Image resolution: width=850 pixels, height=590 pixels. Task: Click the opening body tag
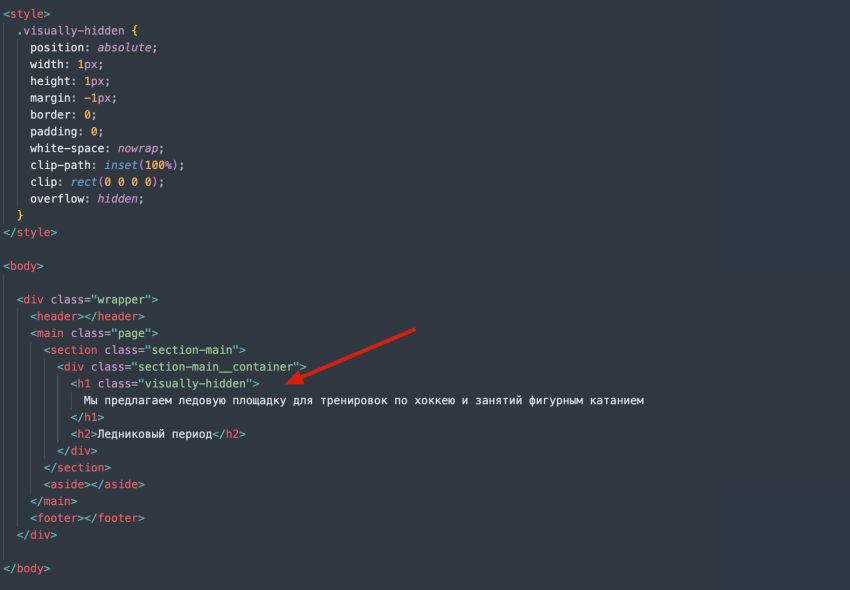tap(22, 265)
